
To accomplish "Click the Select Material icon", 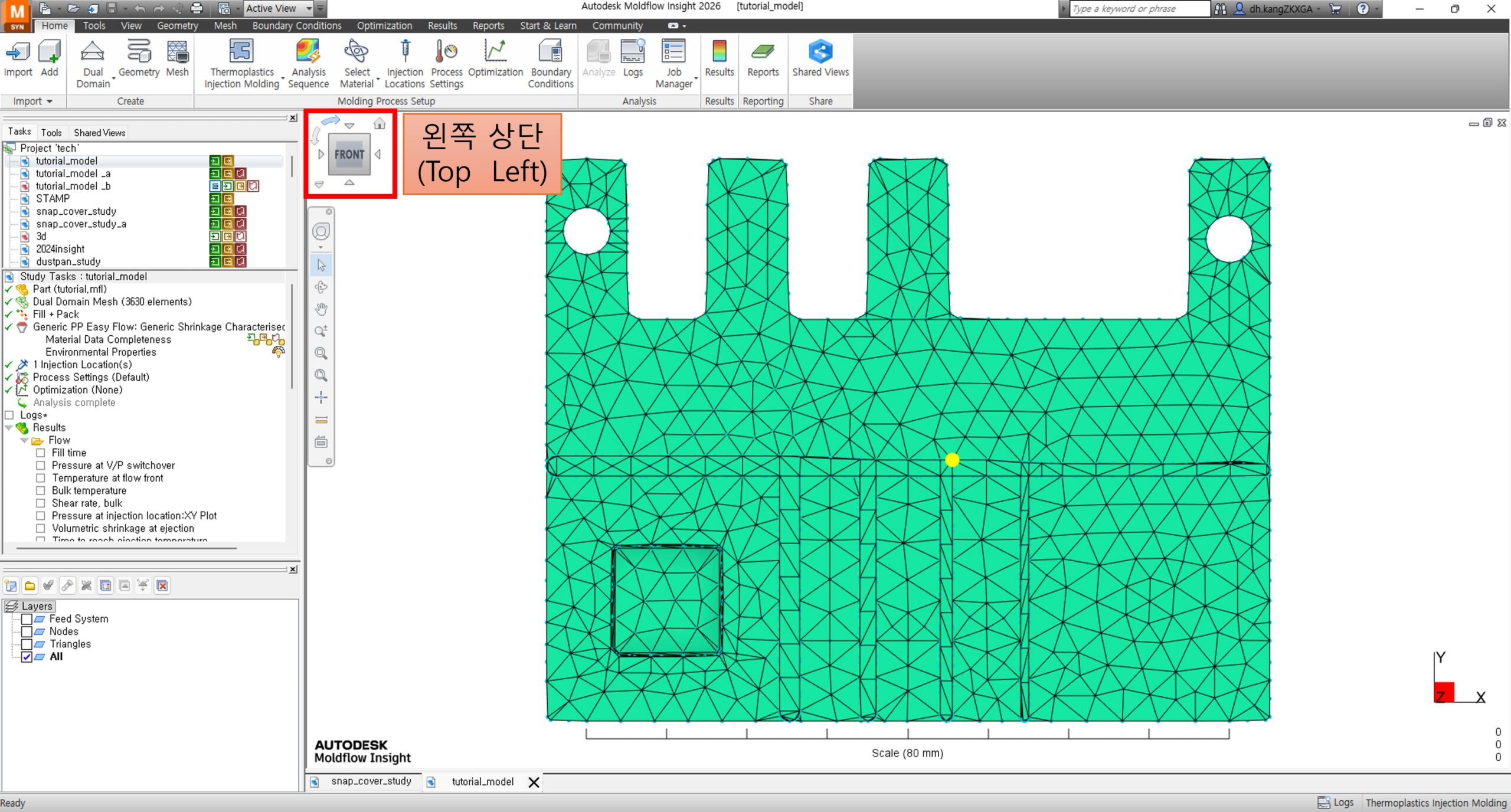I will 357,52.
